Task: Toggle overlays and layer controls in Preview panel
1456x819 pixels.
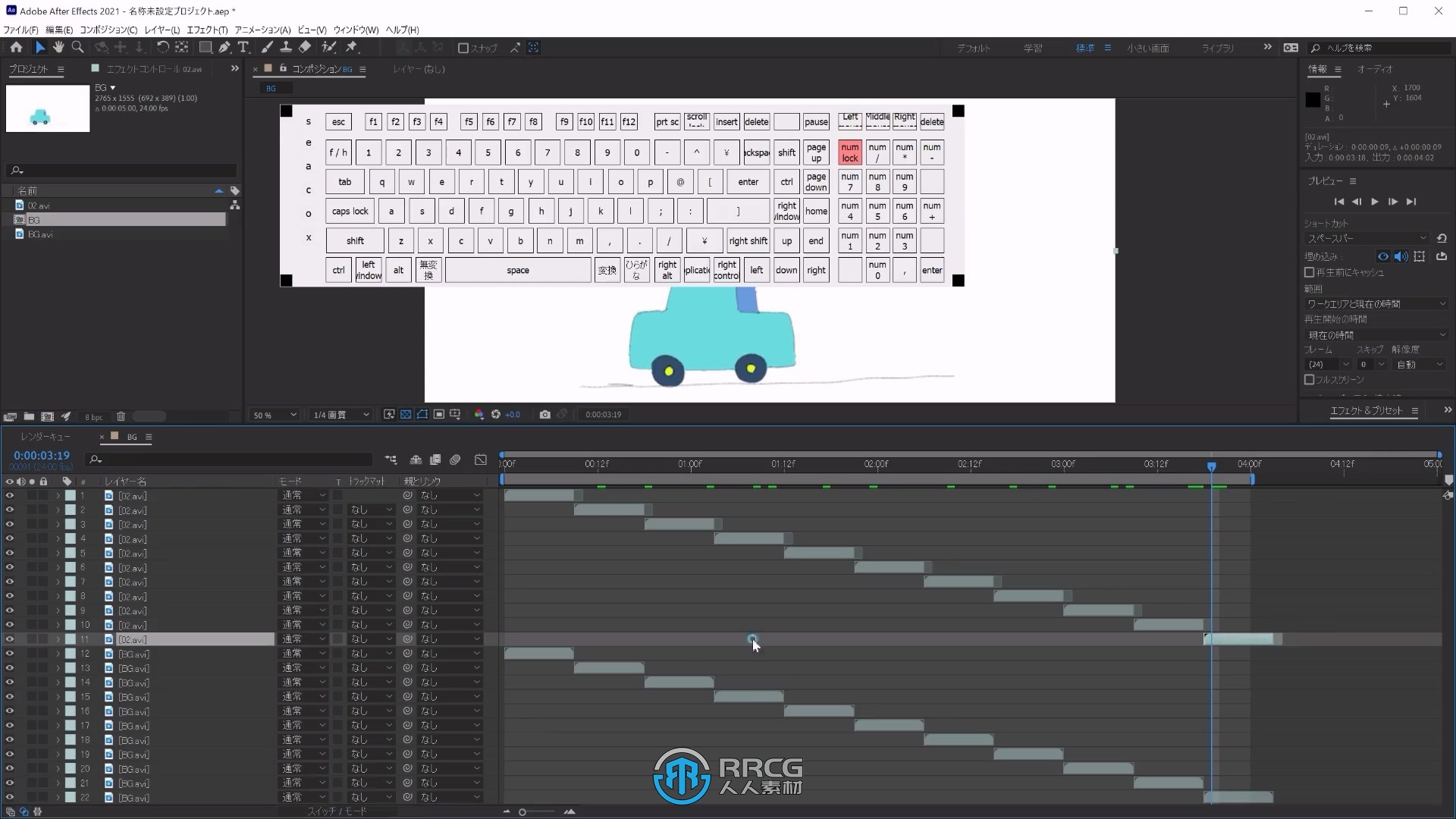Action: coord(1420,257)
